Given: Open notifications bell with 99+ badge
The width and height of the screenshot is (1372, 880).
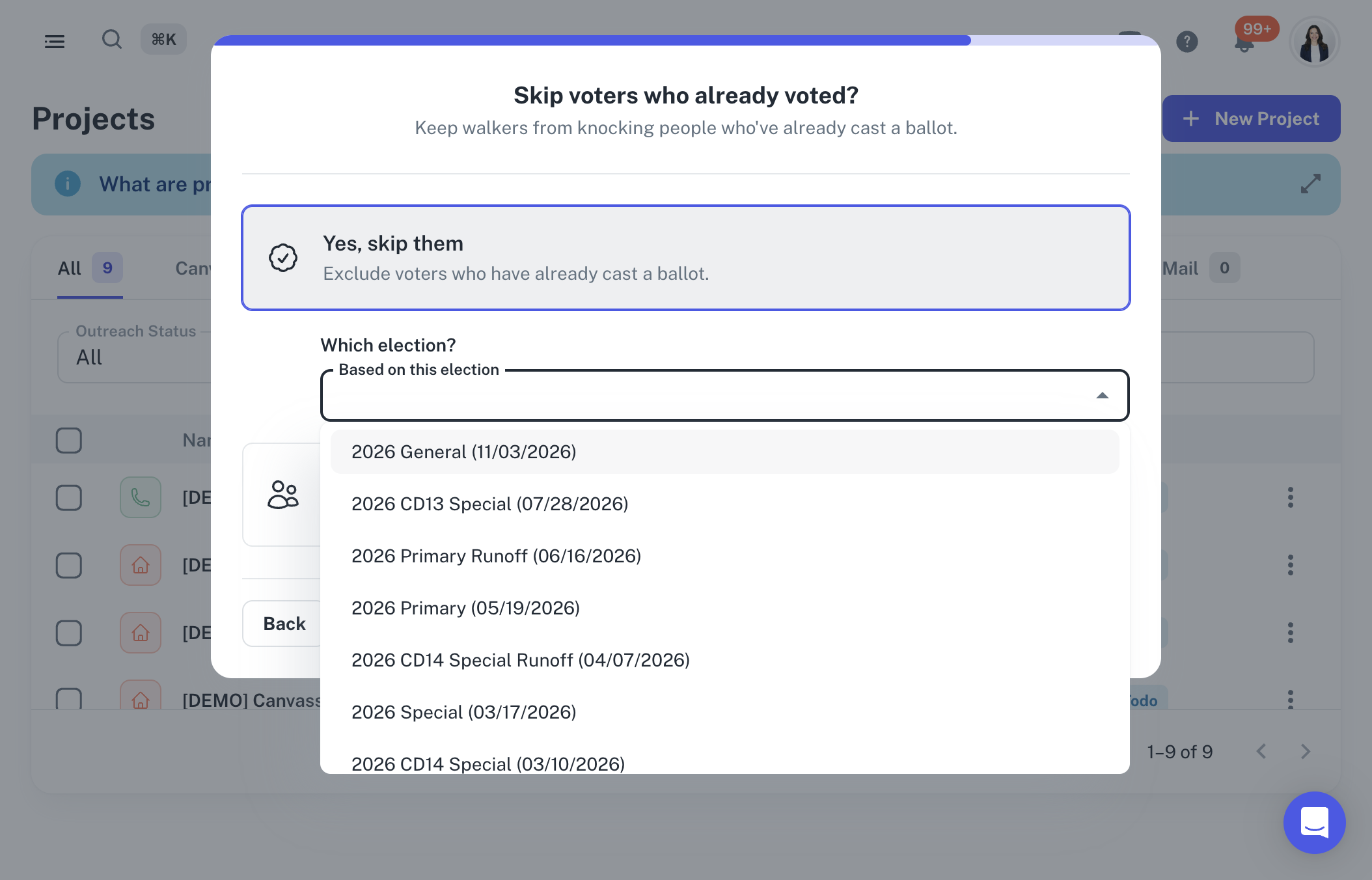Looking at the screenshot, I should (x=1245, y=43).
